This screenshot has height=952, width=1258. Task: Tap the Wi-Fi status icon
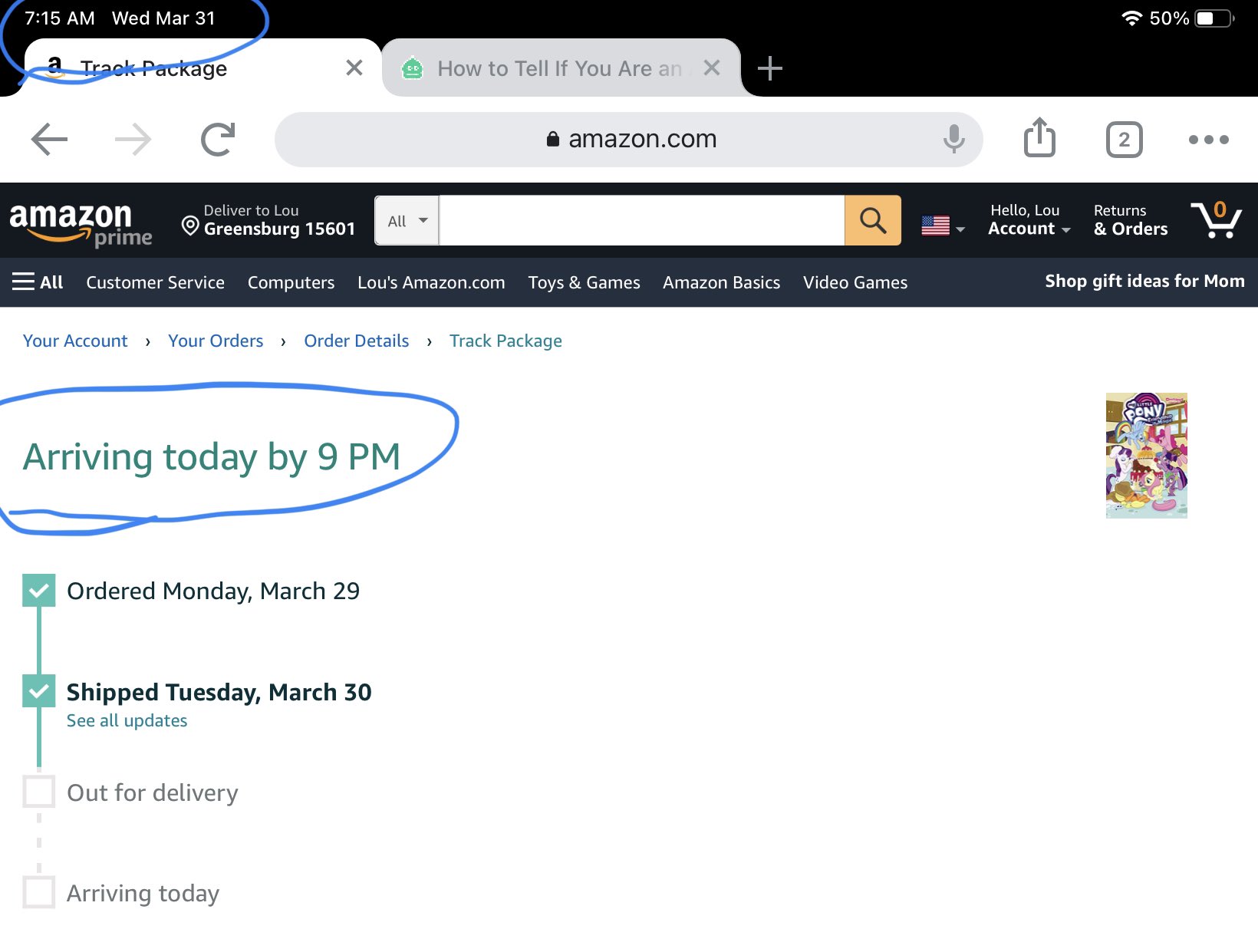(x=1131, y=18)
